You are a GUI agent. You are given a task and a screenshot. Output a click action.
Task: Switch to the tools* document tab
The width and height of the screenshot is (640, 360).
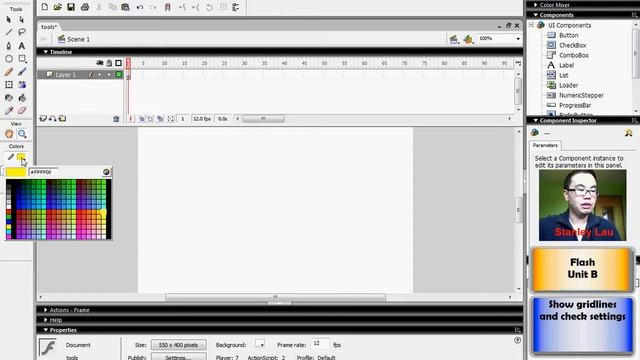pos(49,27)
